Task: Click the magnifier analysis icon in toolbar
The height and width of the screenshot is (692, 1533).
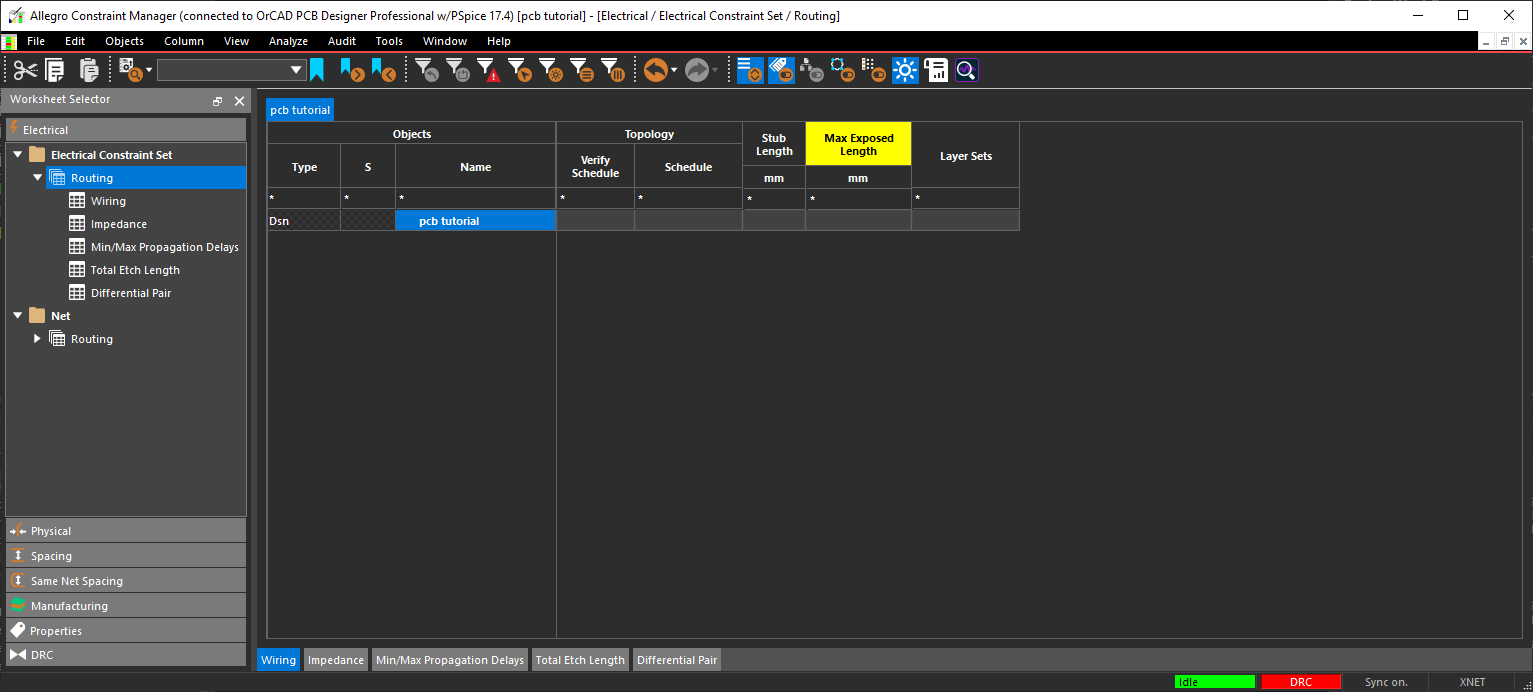Action: tap(966, 70)
